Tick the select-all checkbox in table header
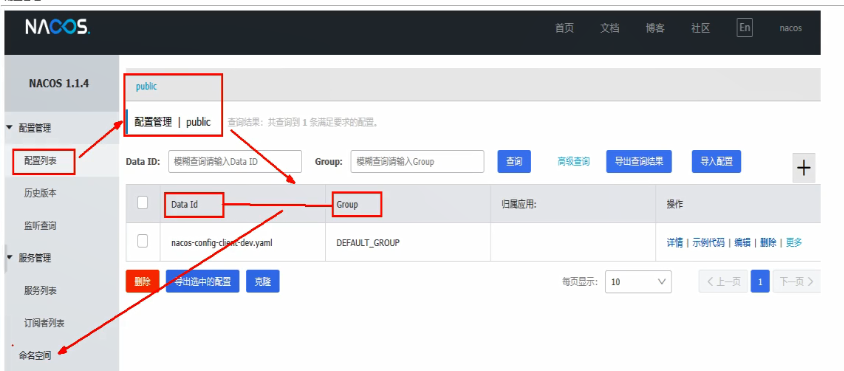844x371 pixels. (143, 203)
